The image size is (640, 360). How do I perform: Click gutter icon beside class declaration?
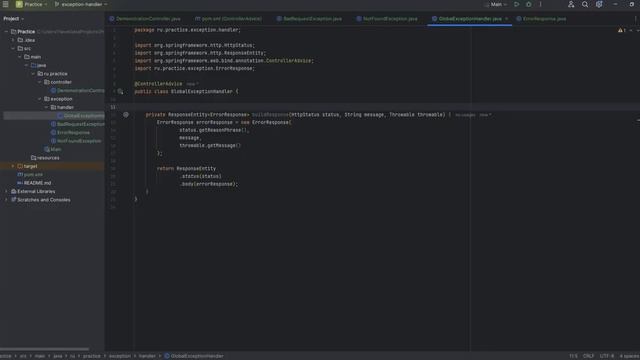point(120,91)
